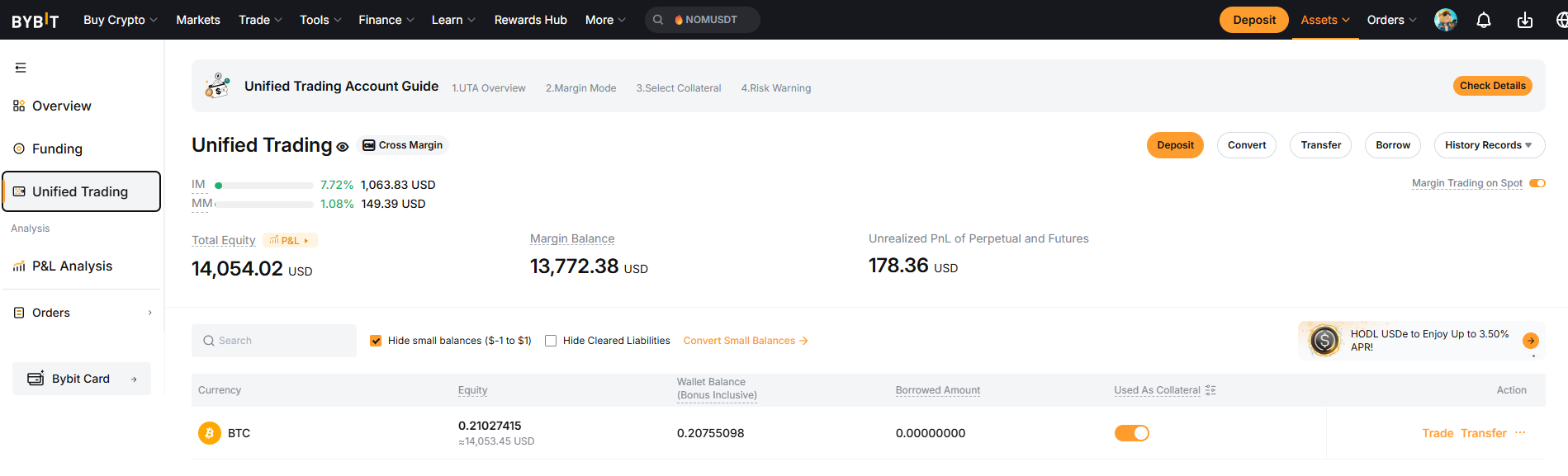Click the download app icon
The height and width of the screenshot is (476, 1568).
(1524, 21)
